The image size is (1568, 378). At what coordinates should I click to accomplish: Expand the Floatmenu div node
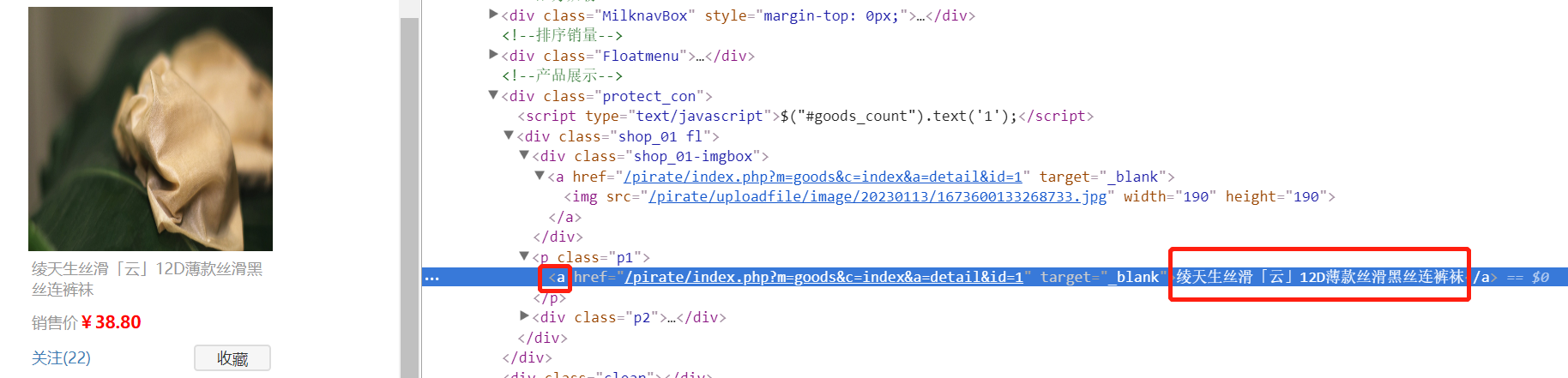pos(493,55)
